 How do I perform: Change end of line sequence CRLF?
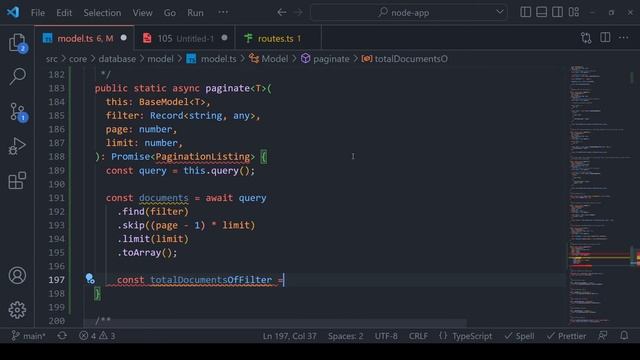(x=418, y=336)
